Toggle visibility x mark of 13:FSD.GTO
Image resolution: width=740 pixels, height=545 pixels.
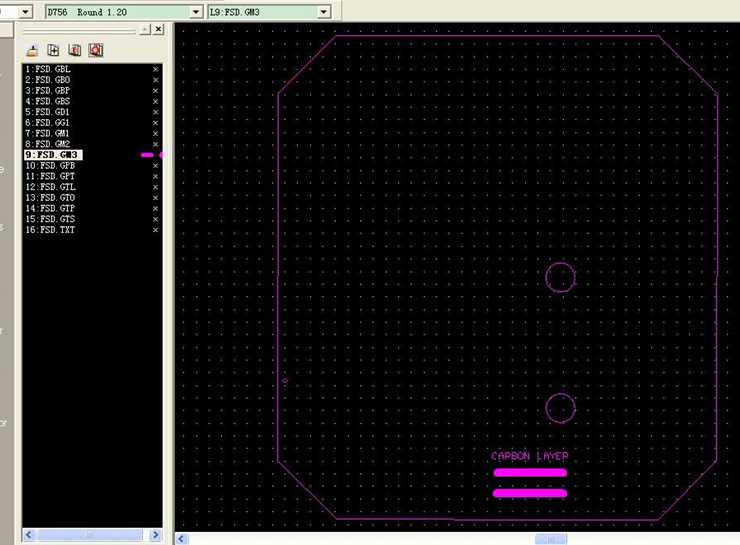pyautogui.click(x=155, y=198)
